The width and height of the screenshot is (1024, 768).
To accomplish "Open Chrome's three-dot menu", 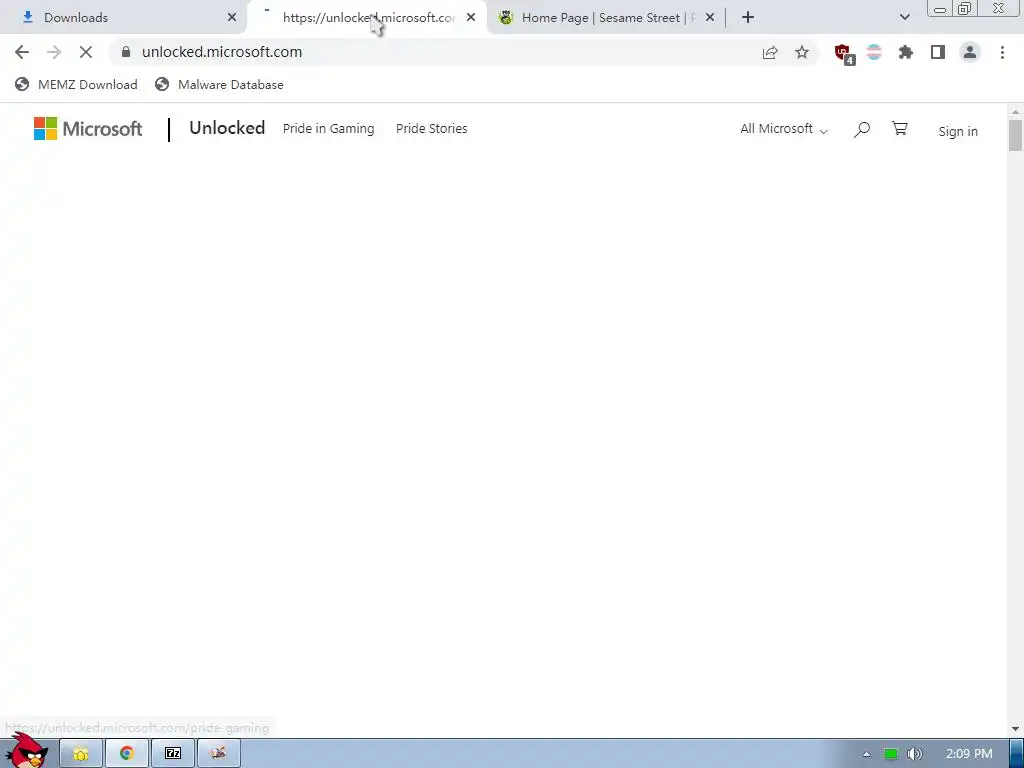I will click(1002, 52).
